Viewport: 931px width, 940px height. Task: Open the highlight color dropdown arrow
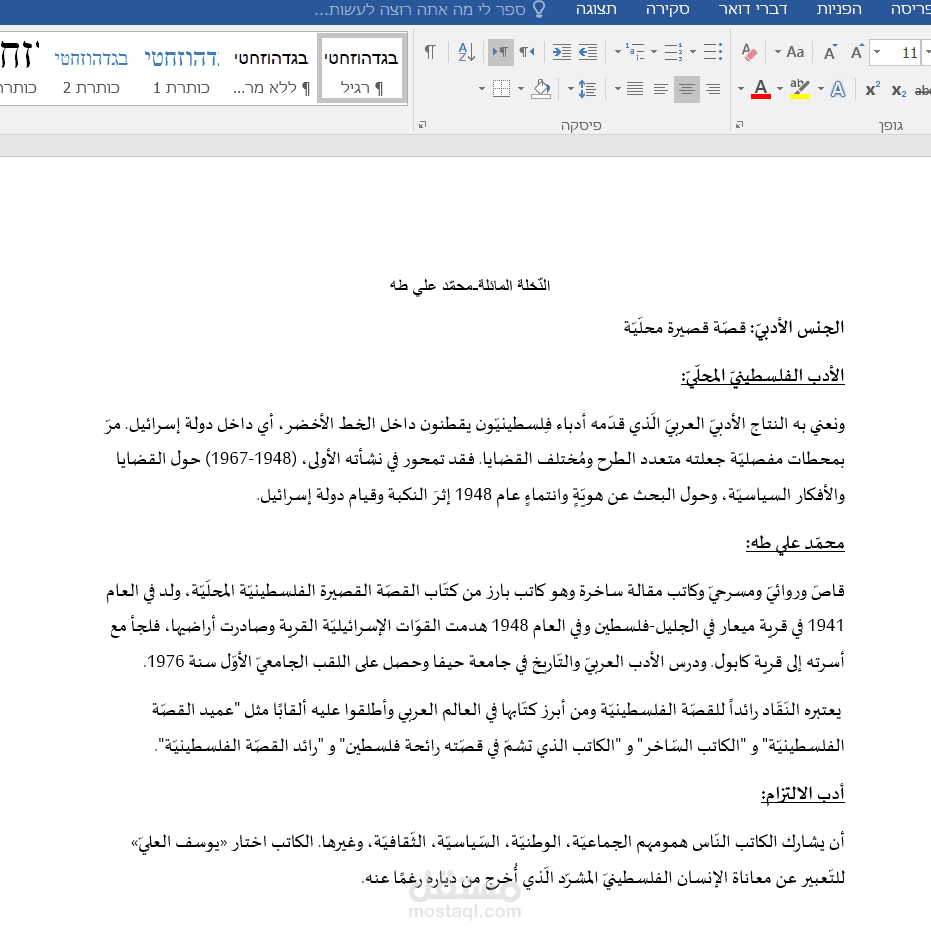click(x=780, y=89)
